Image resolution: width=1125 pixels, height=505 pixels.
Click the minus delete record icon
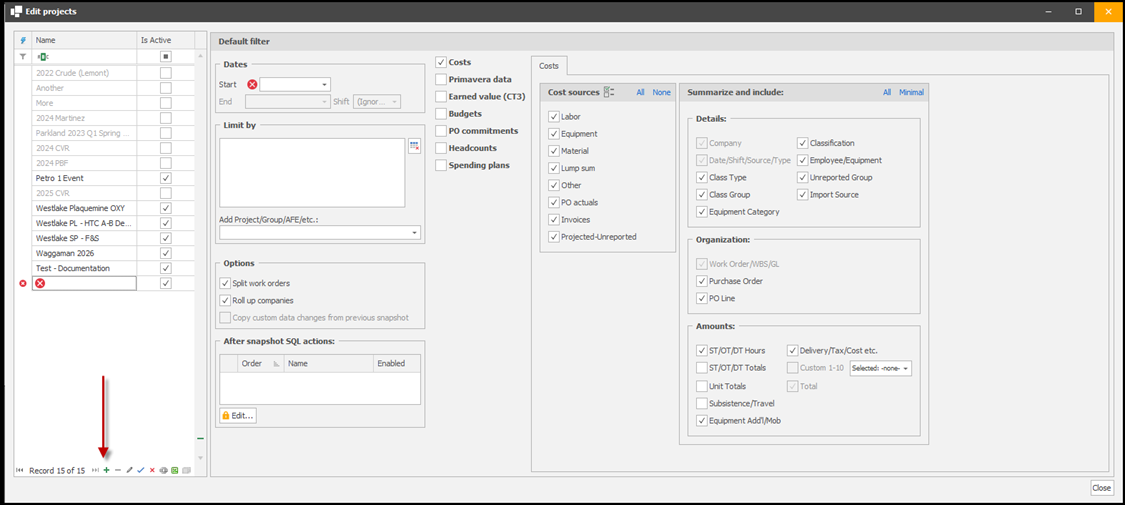point(118,470)
